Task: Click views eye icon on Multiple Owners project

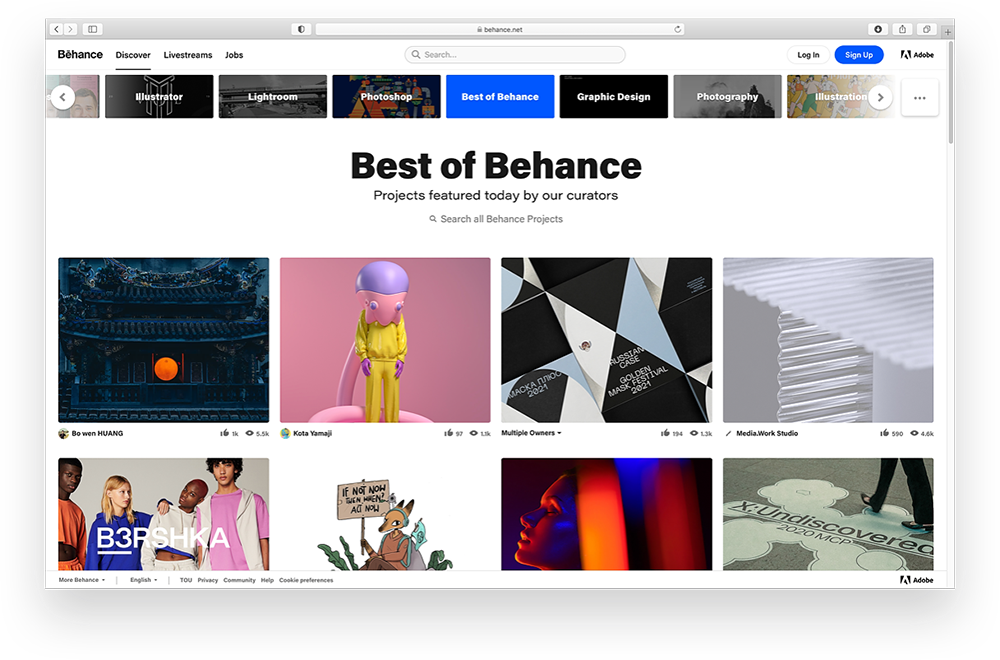Action: [694, 433]
